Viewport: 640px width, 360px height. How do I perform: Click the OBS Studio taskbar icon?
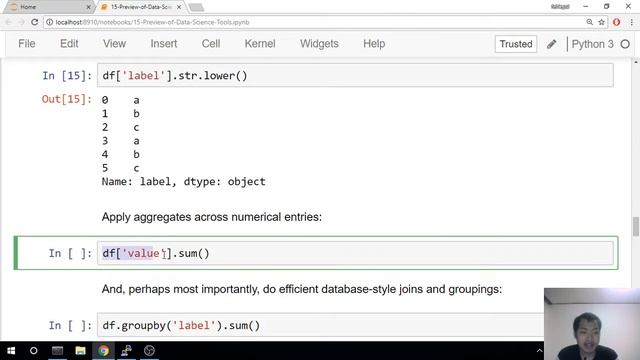(x=149, y=351)
